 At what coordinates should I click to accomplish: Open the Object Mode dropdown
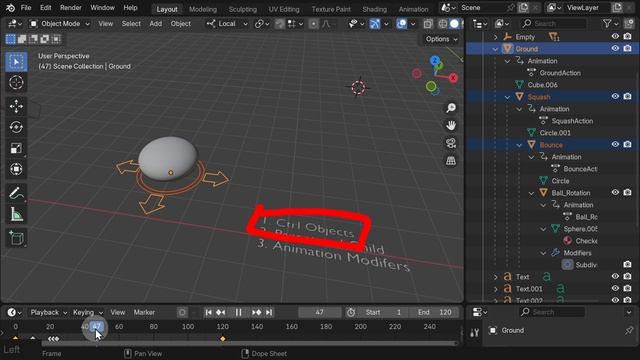coord(60,24)
